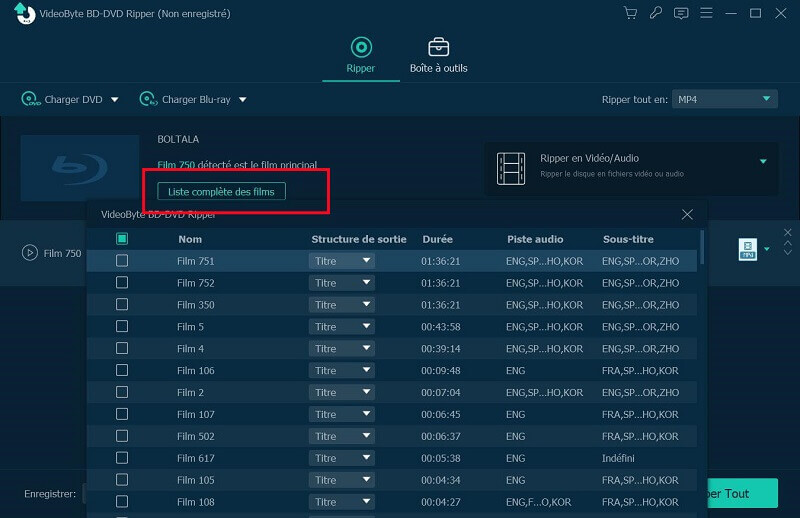The width and height of the screenshot is (800, 518).
Task: Click the BOLTALA disc title
Action: 178,139
